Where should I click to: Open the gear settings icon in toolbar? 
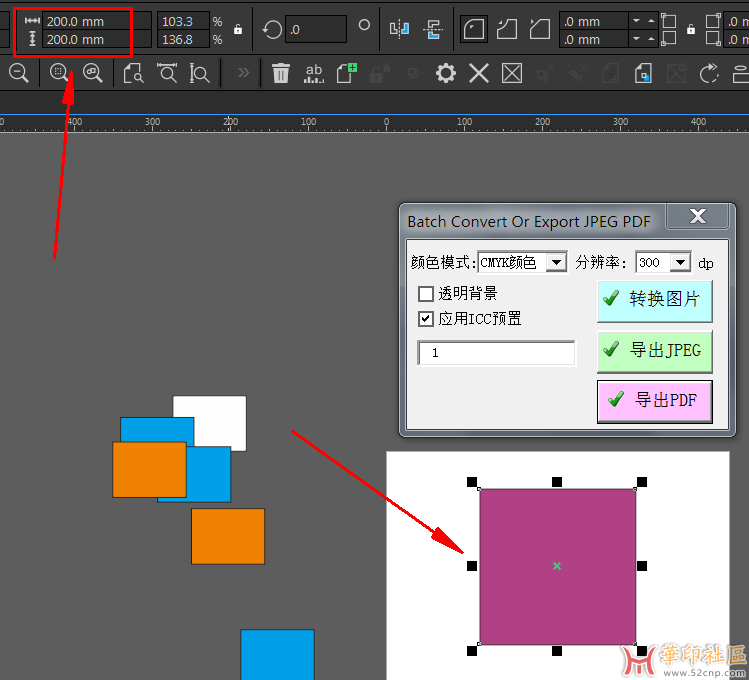pyautogui.click(x=446, y=73)
